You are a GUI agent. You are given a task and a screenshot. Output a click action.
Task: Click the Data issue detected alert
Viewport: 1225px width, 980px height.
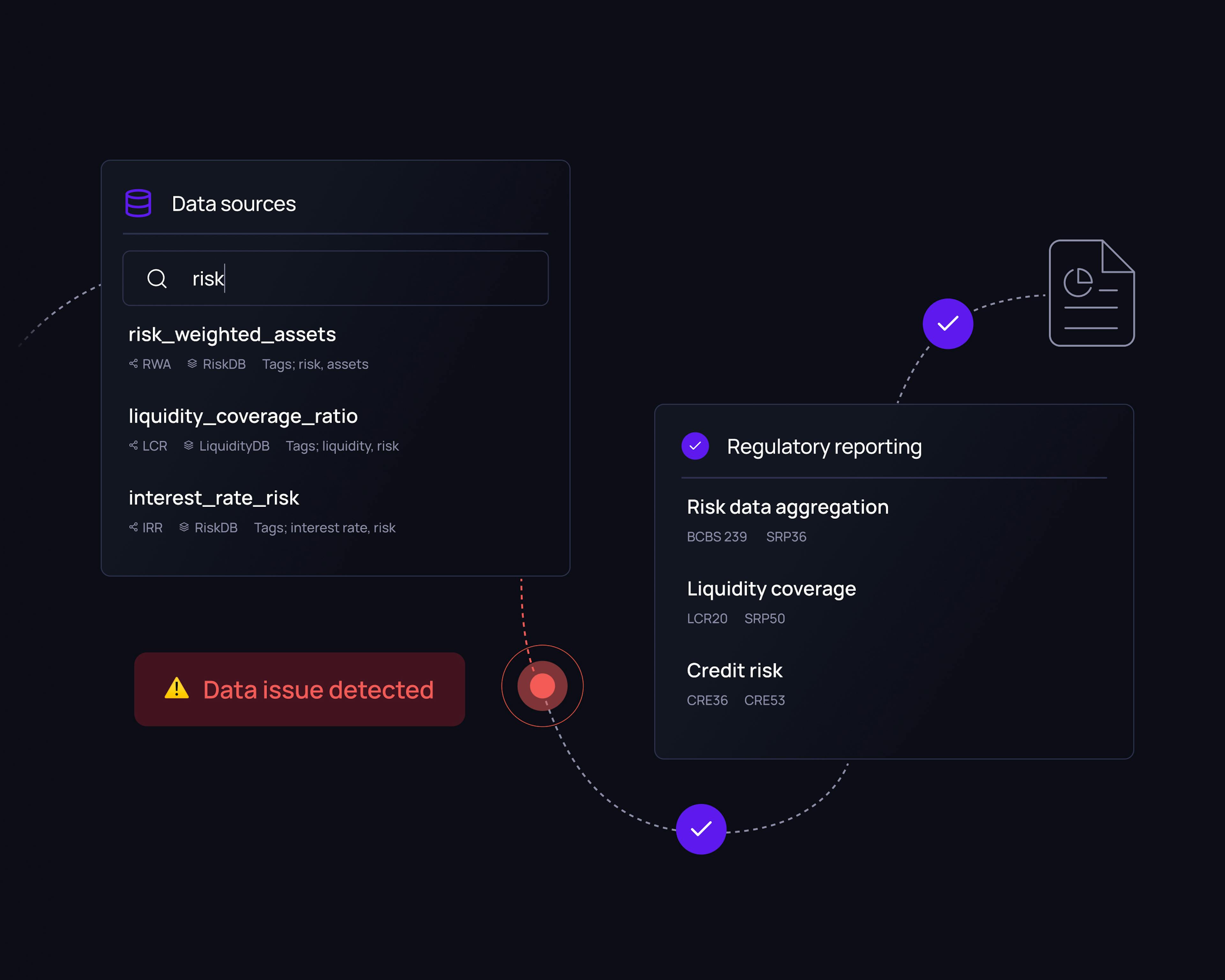(x=300, y=689)
